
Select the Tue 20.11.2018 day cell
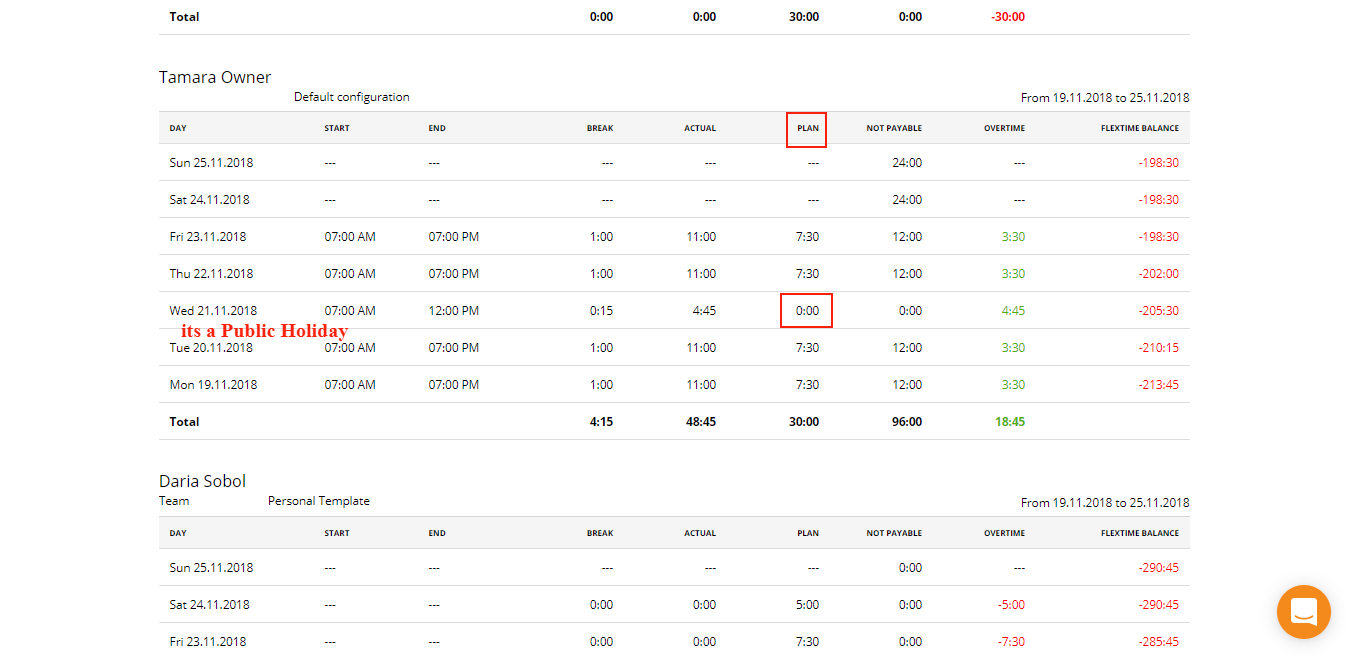coord(209,348)
